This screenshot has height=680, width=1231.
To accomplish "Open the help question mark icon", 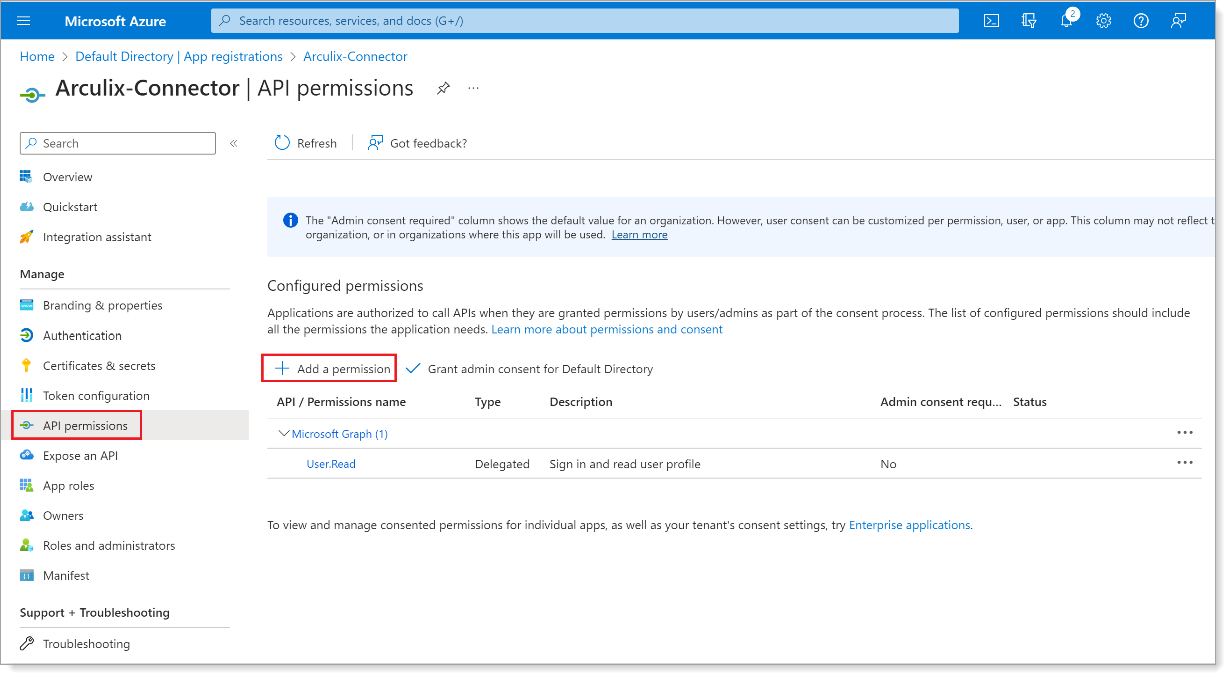I will [x=1141, y=20].
